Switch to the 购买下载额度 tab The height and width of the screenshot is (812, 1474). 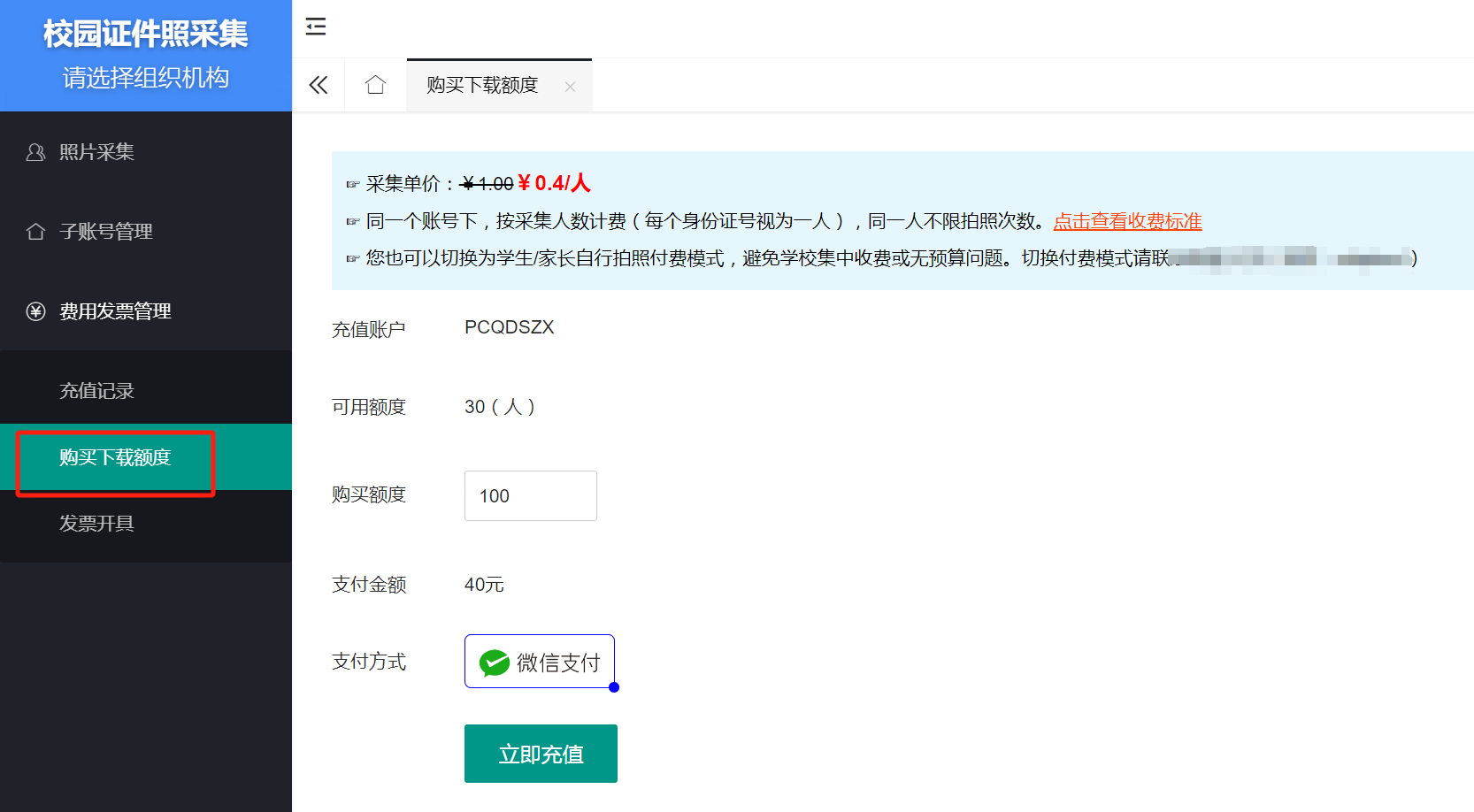tap(482, 85)
